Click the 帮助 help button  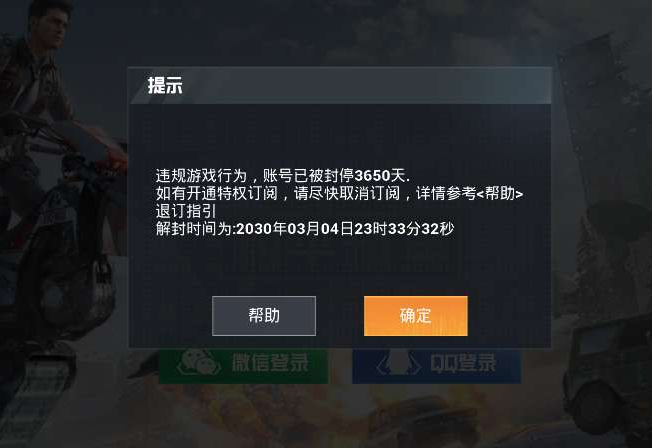click(x=264, y=316)
